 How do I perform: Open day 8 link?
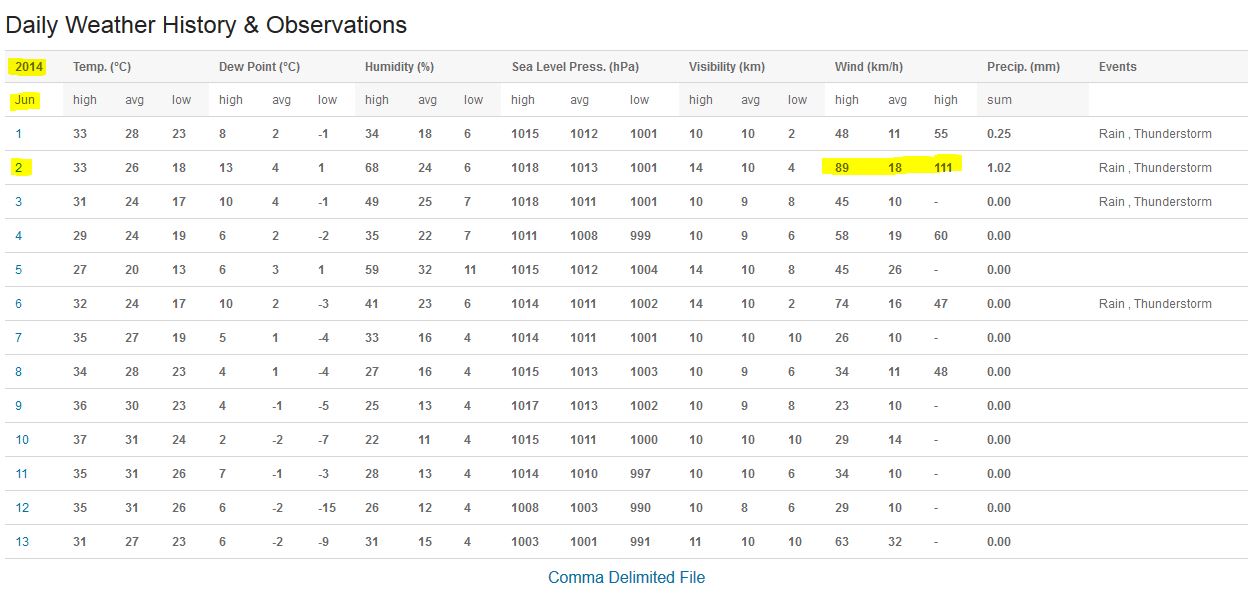point(19,371)
